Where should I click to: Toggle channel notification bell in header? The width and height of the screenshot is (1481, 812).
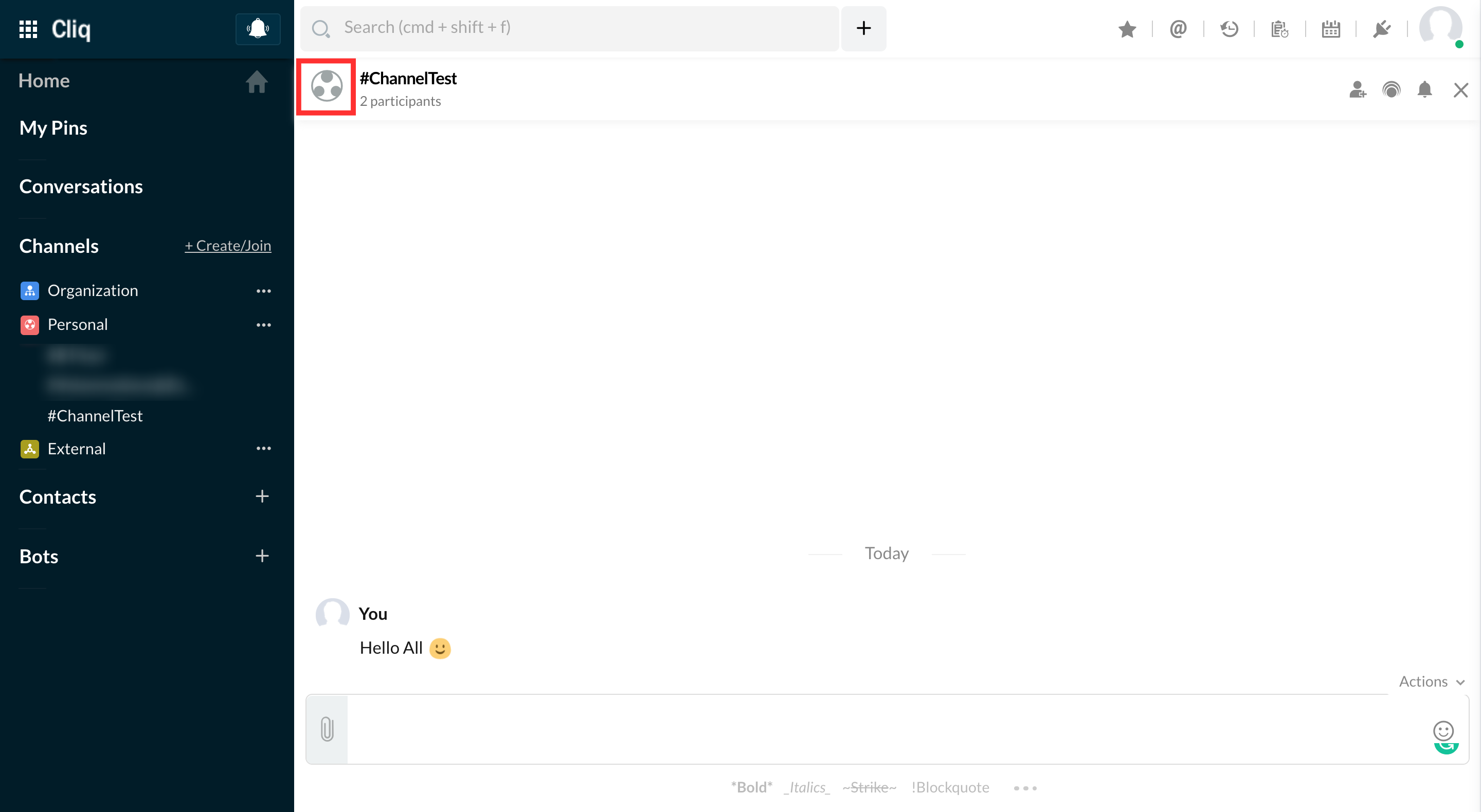[1424, 89]
